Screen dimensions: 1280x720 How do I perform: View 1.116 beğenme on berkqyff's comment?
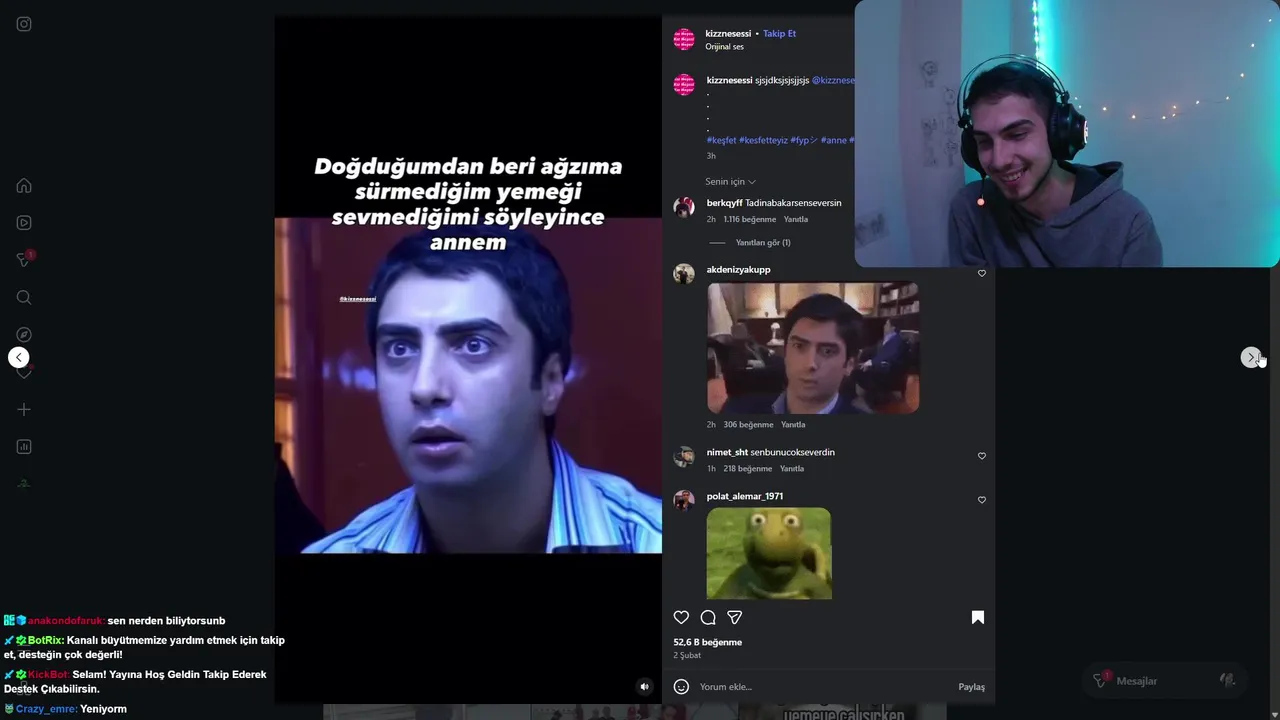tap(750, 219)
